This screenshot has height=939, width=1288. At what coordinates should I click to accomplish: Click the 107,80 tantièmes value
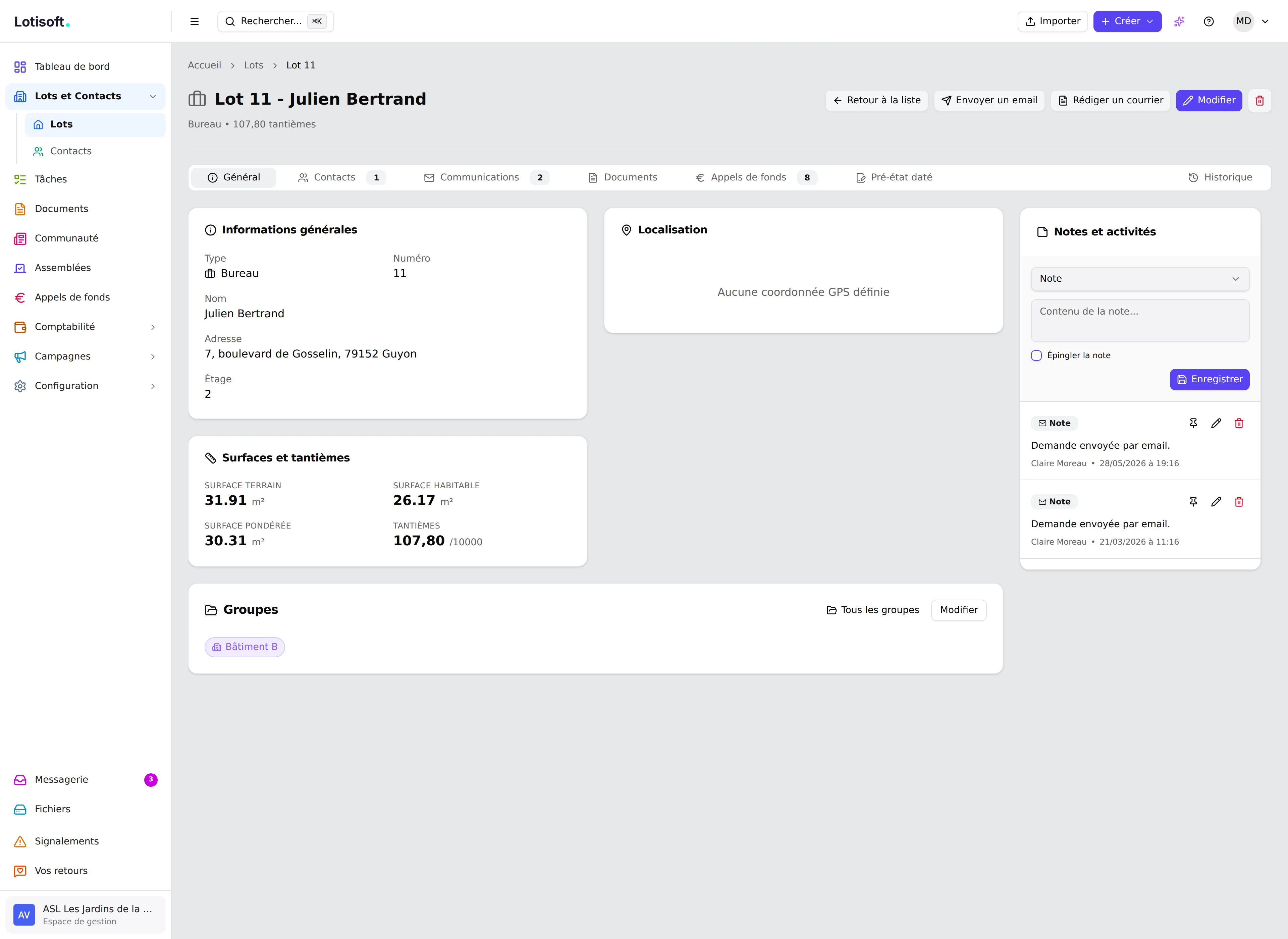click(x=419, y=541)
